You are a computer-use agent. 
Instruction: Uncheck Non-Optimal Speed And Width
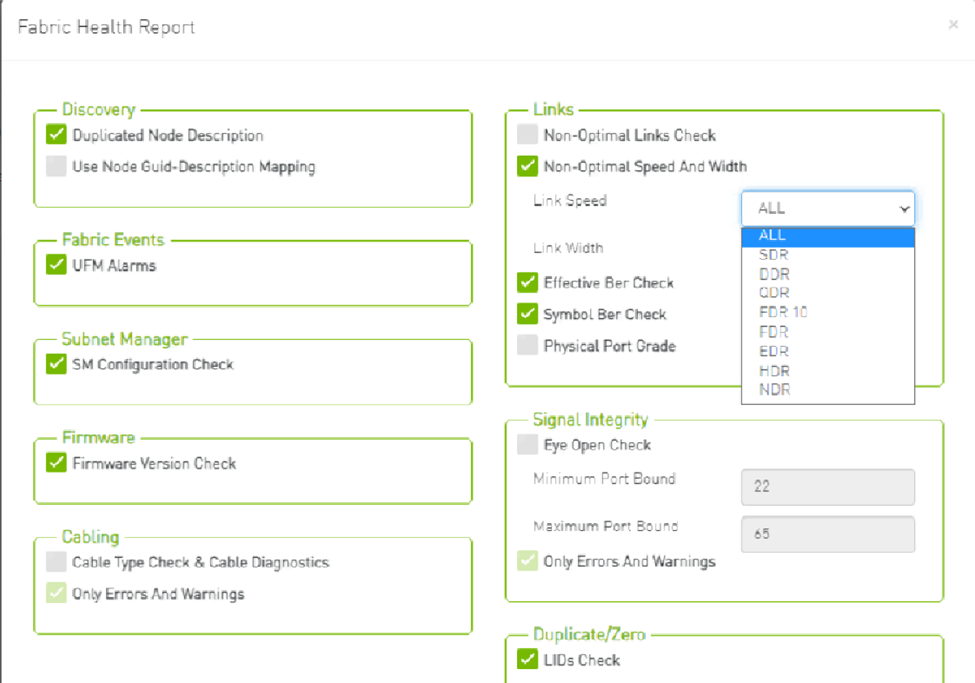[x=527, y=167]
